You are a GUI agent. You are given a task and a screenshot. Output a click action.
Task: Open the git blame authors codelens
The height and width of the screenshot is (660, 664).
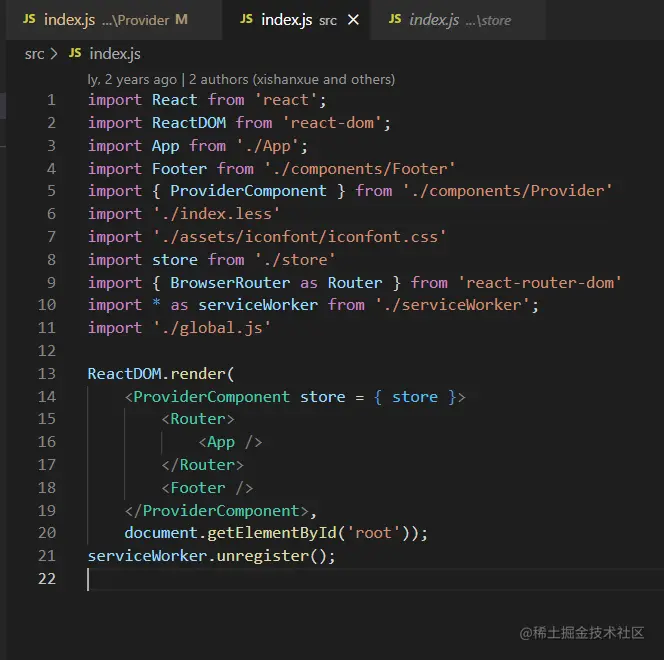(x=241, y=80)
